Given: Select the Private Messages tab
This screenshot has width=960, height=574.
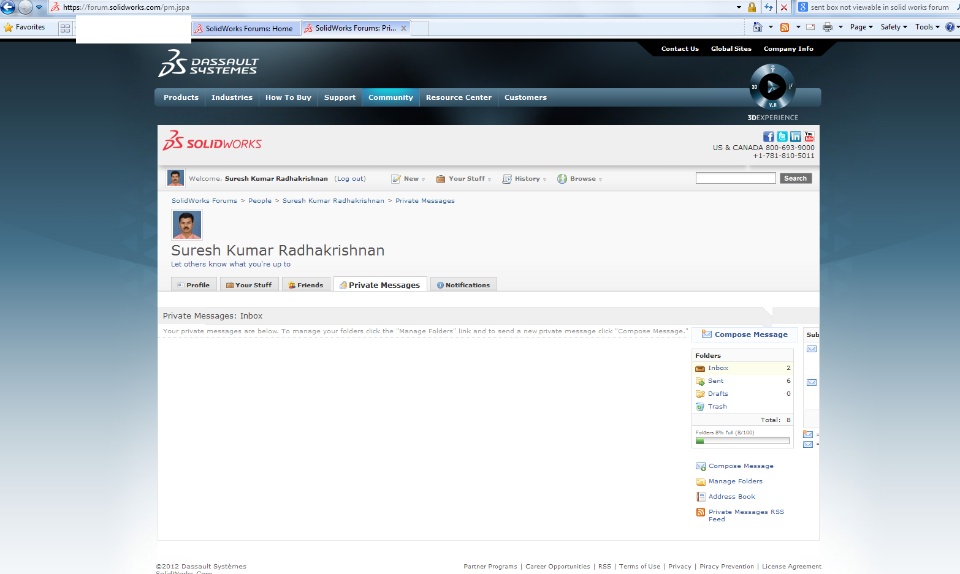Looking at the screenshot, I should 380,285.
